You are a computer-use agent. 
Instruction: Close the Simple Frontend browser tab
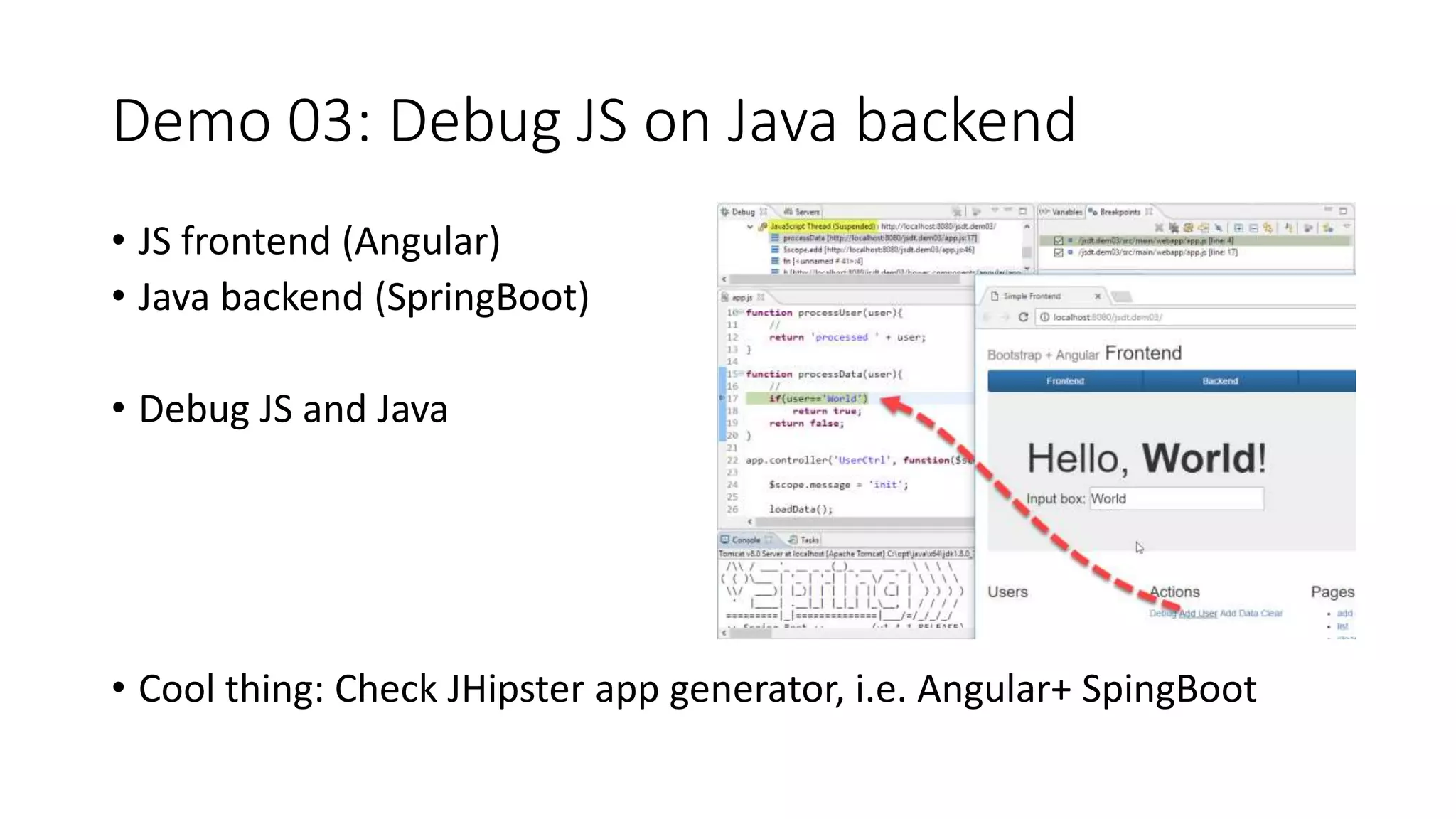1098,296
